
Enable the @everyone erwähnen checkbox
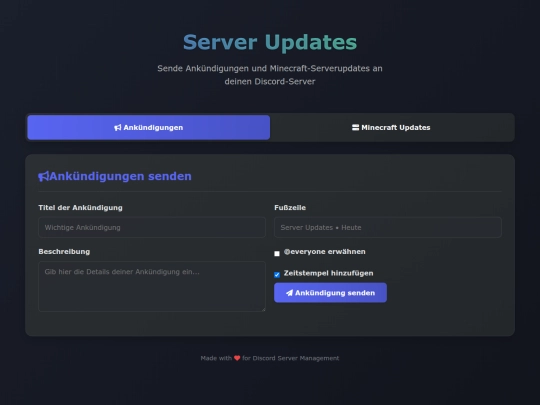(x=277, y=253)
